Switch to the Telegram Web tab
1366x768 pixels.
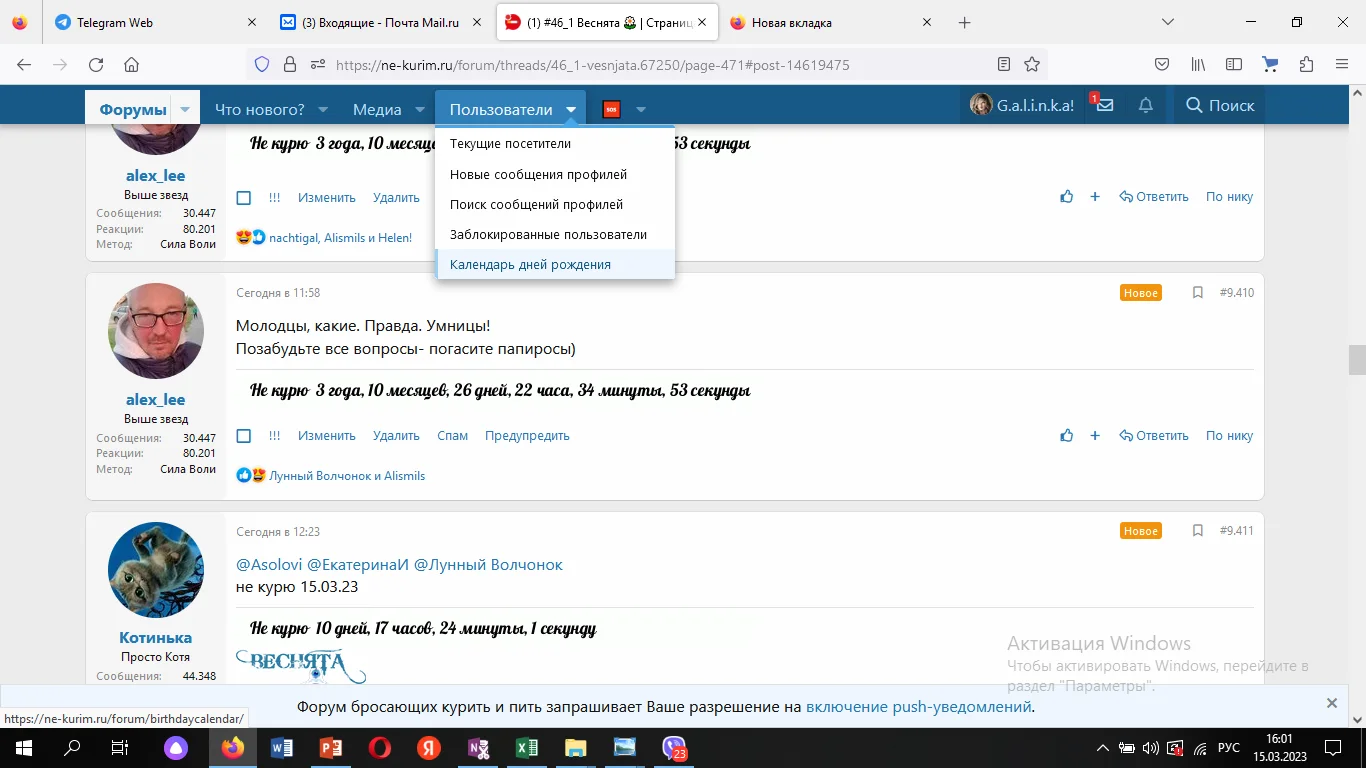[x=114, y=22]
